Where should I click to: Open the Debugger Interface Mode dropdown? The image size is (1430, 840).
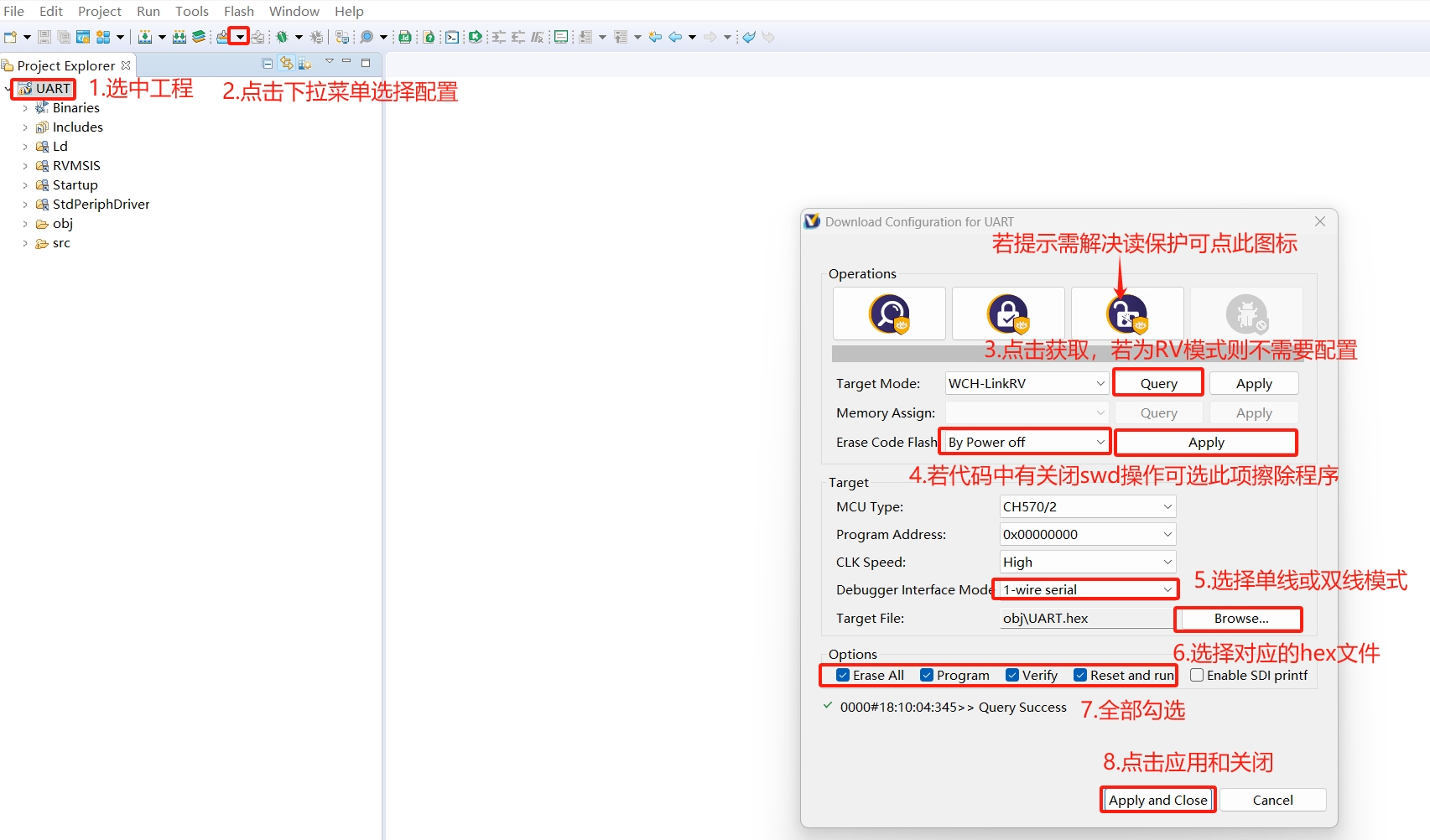(x=1088, y=590)
